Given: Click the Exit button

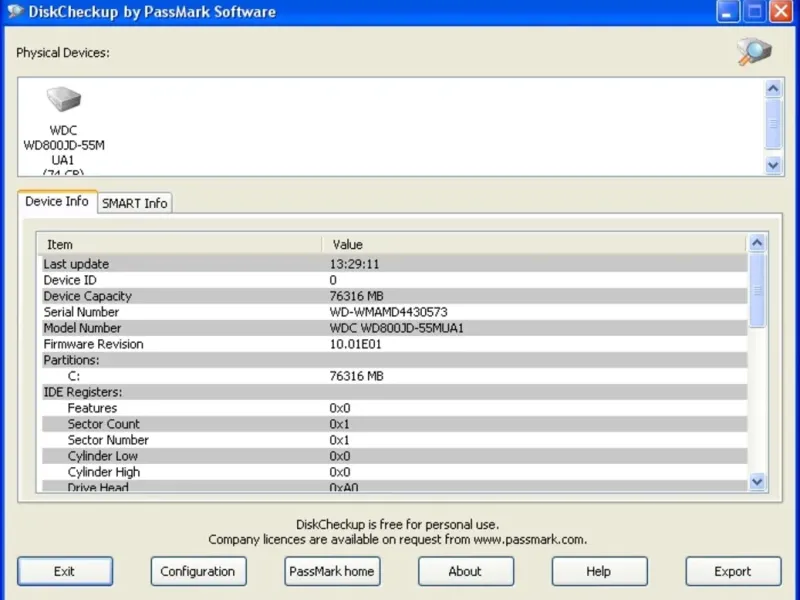Looking at the screenshot, I should pyautogui.click(x=65, y=571).
